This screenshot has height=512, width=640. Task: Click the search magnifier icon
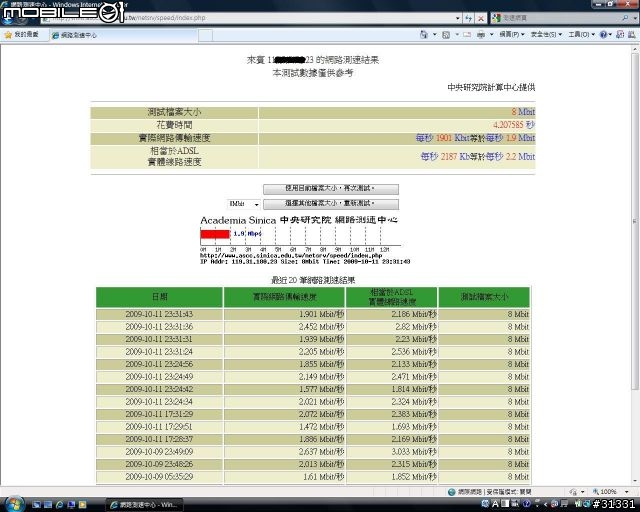(625, 18)
